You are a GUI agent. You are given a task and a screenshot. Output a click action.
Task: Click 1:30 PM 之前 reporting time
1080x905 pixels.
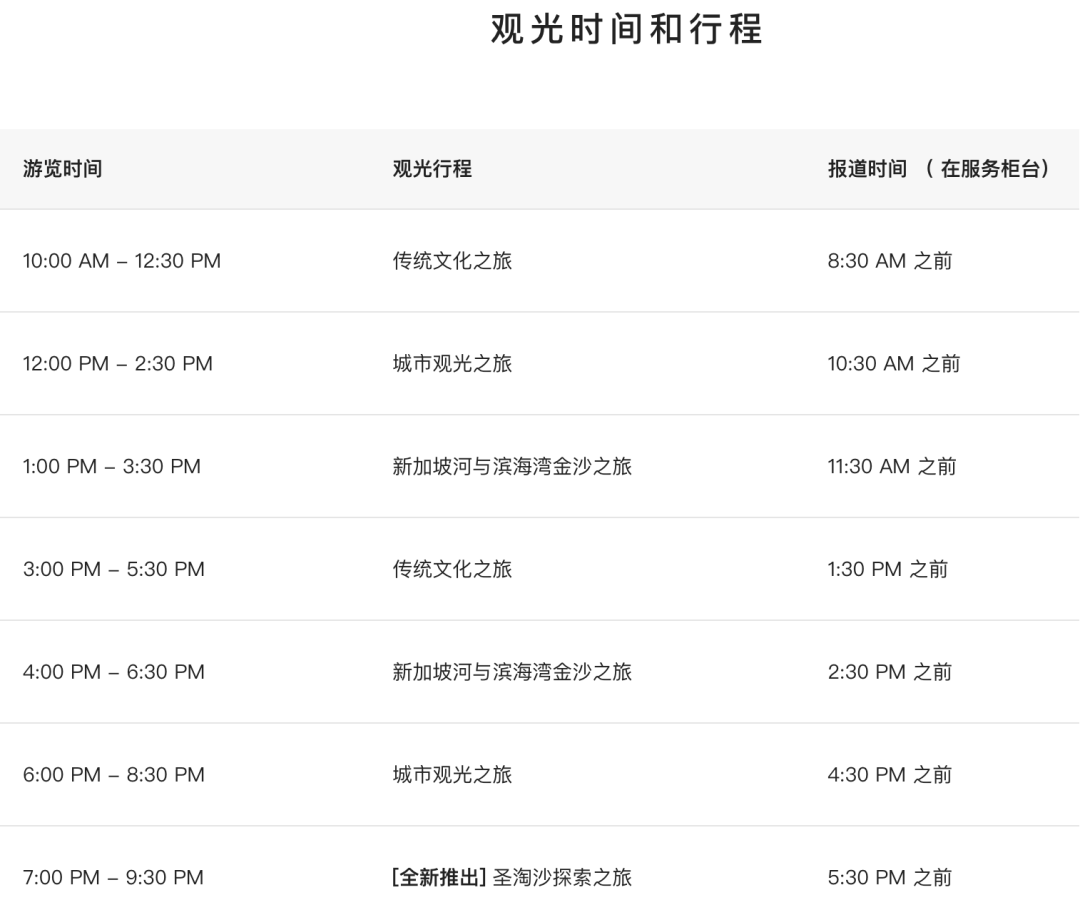(888, 569)
